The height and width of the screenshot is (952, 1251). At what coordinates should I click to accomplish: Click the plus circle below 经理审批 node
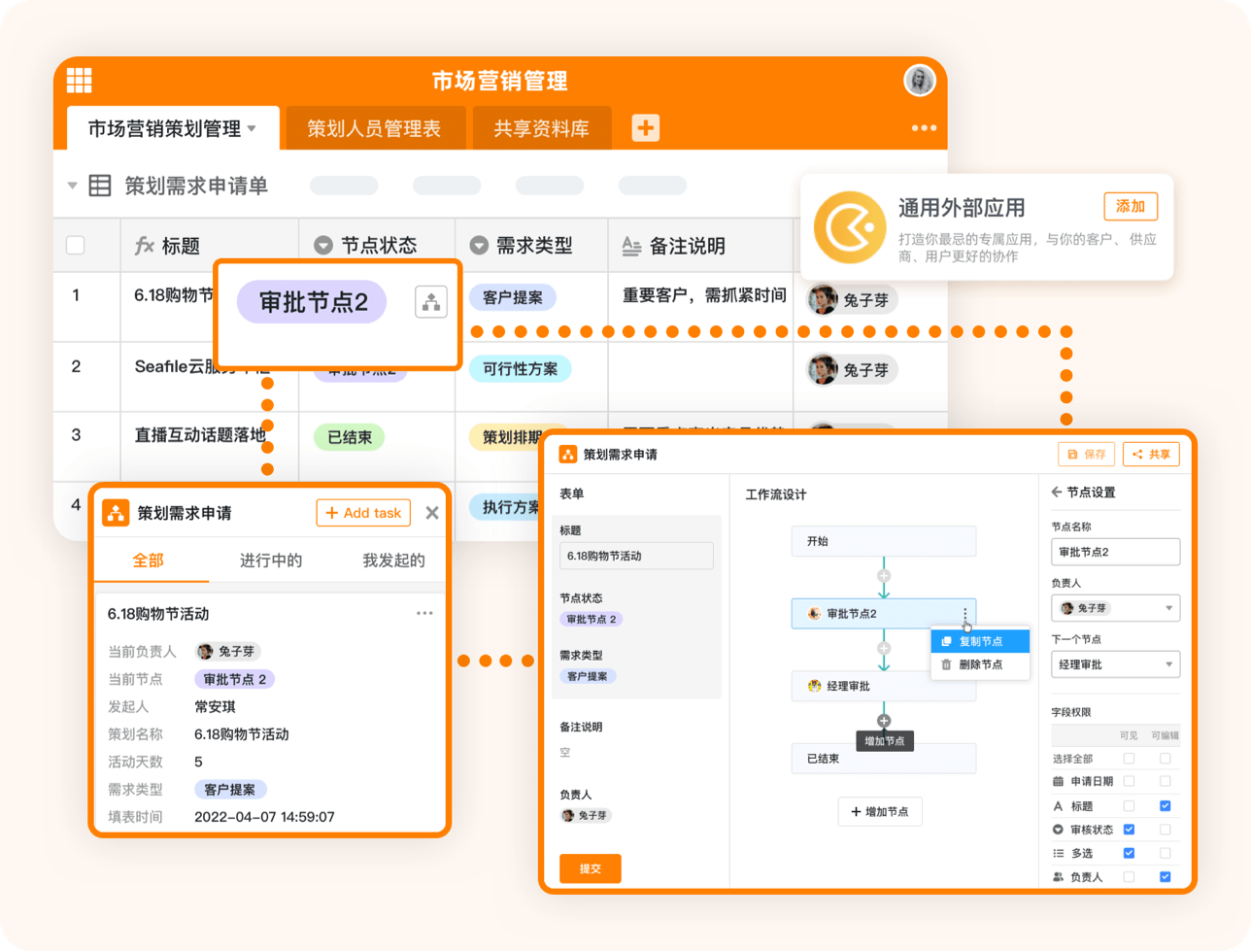(883, 721)
